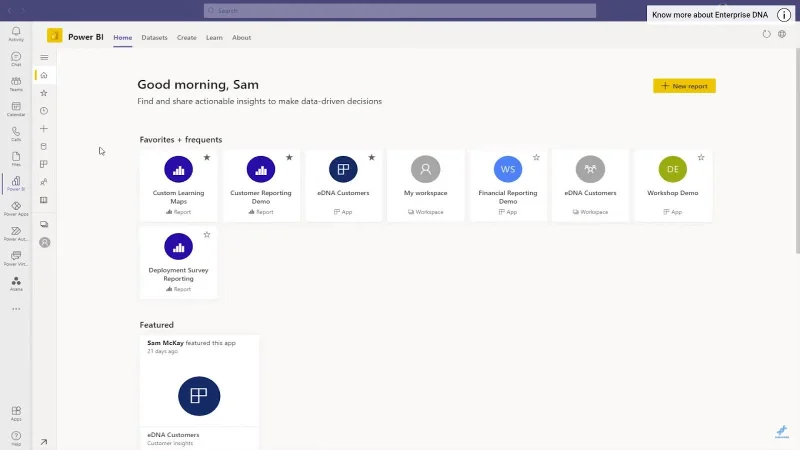The image size is (800, 450).
Task: Open Custom Learning Maps report card
Action: tap(178, 185)
